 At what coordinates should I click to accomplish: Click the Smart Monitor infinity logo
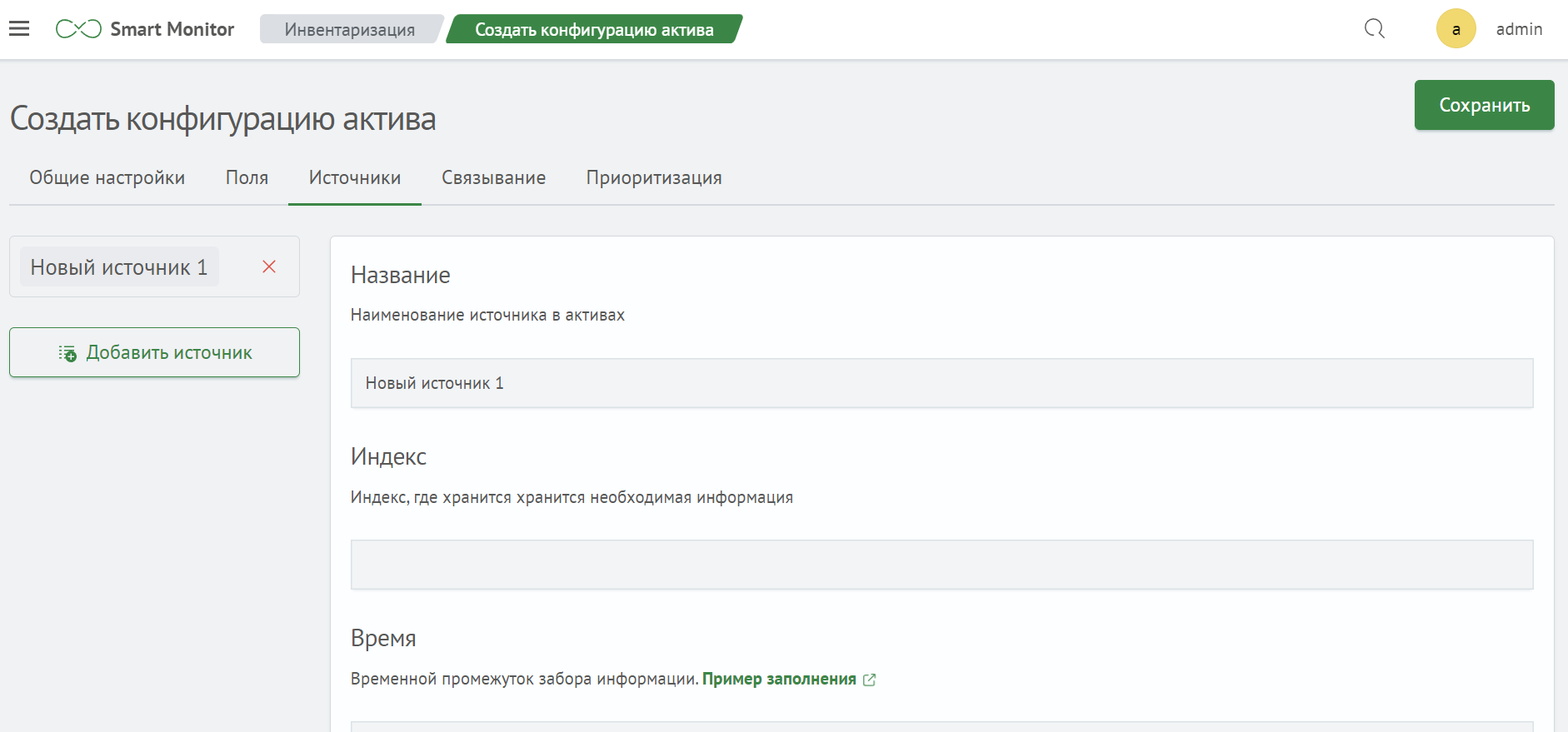pyautogui.click(x=78, y=29)
